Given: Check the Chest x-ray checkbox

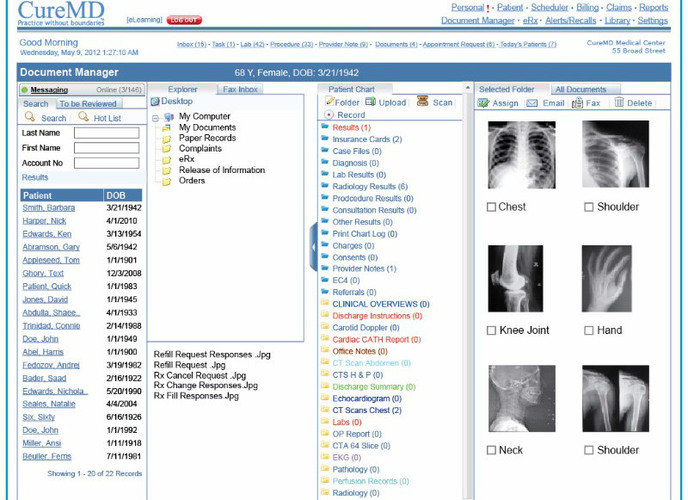Looking at the screenshot, I should pyautogui.click(x=491, y=207).
